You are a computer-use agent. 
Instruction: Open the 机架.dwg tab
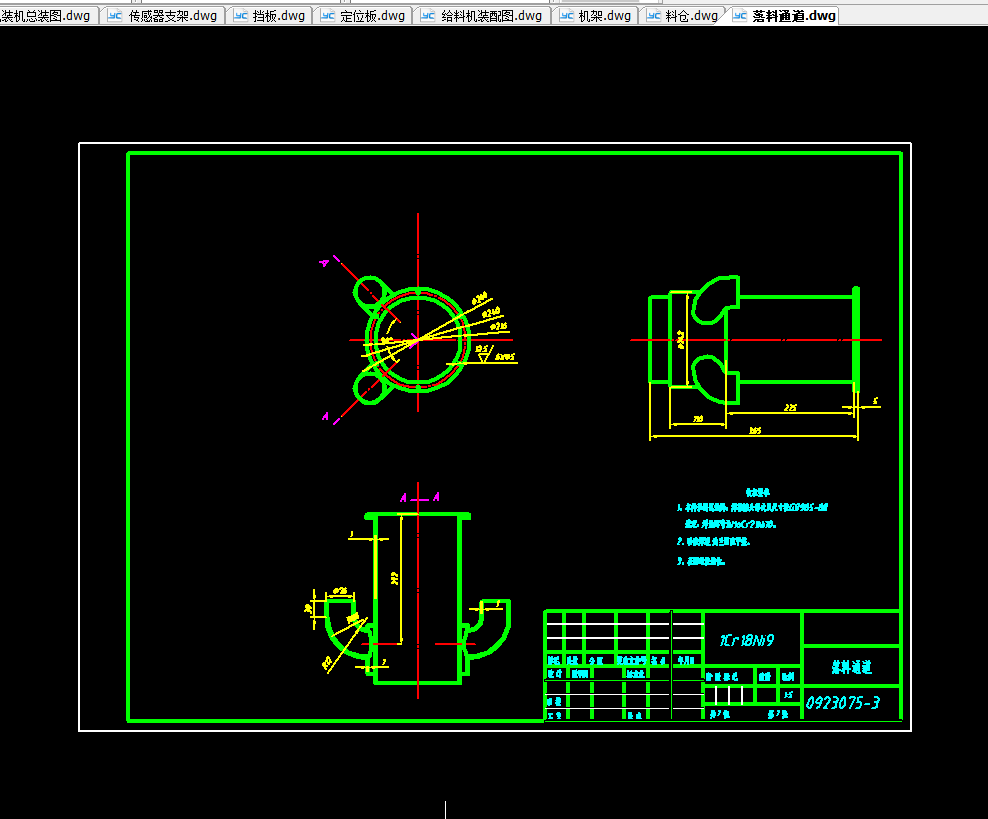tap(595, 16)
